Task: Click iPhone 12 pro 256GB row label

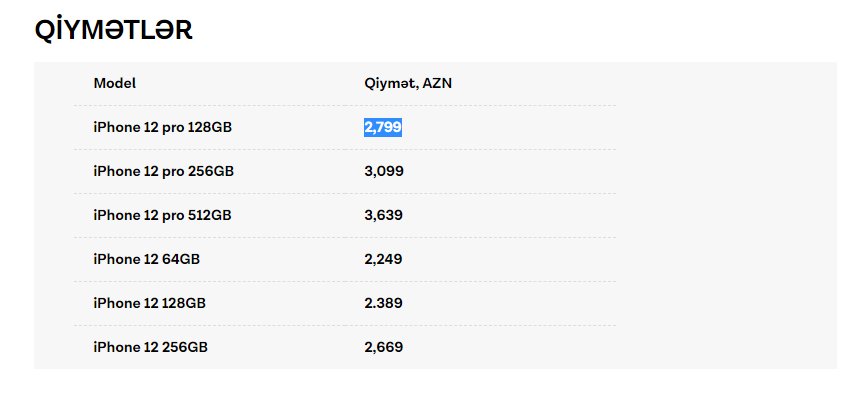Action: click(164, 171)
